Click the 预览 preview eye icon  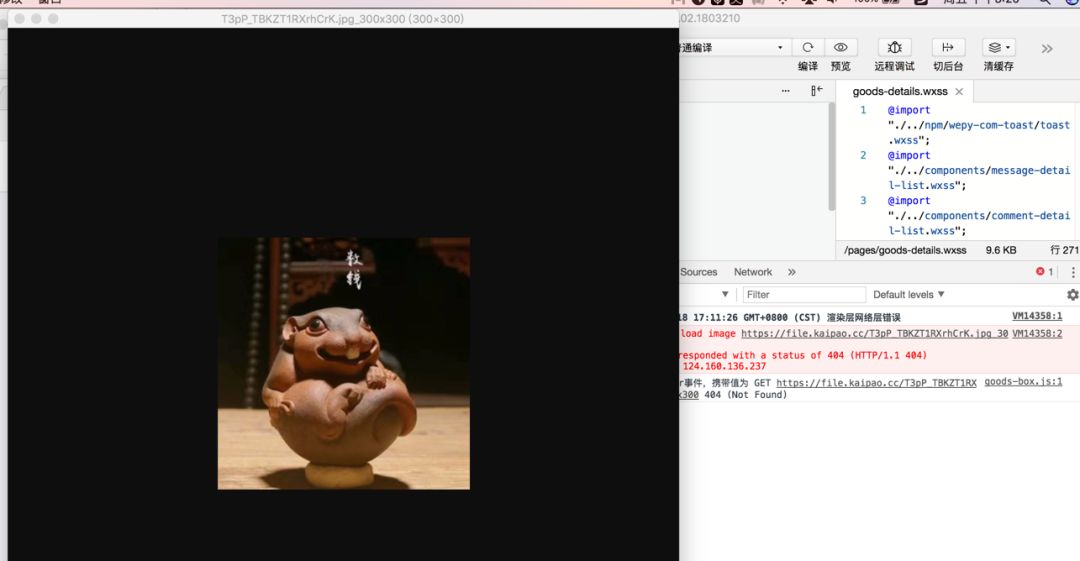click(840, 47)
